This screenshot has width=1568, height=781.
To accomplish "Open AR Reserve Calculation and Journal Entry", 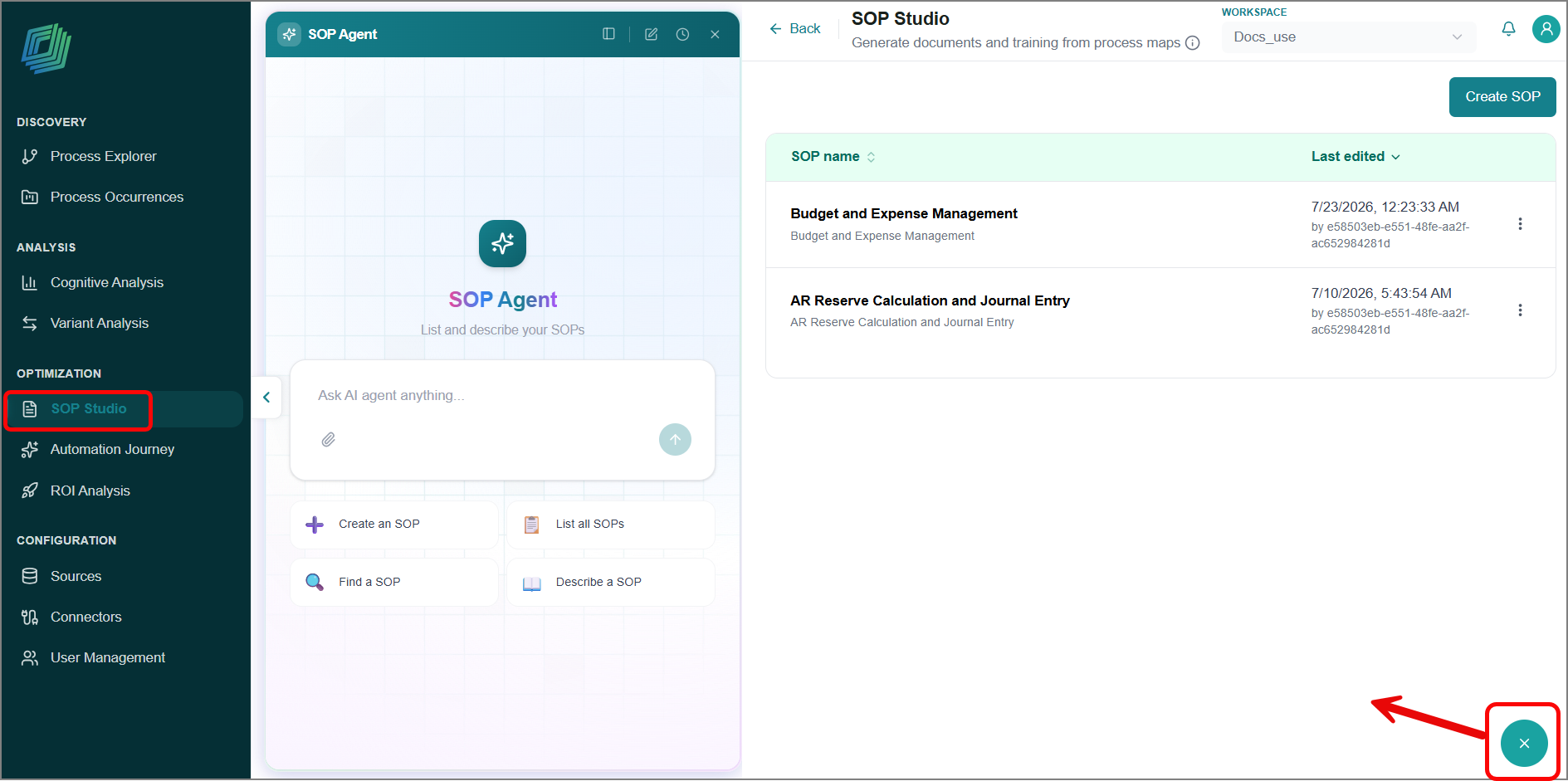I will pyautogui.click(x=930, y=300).
